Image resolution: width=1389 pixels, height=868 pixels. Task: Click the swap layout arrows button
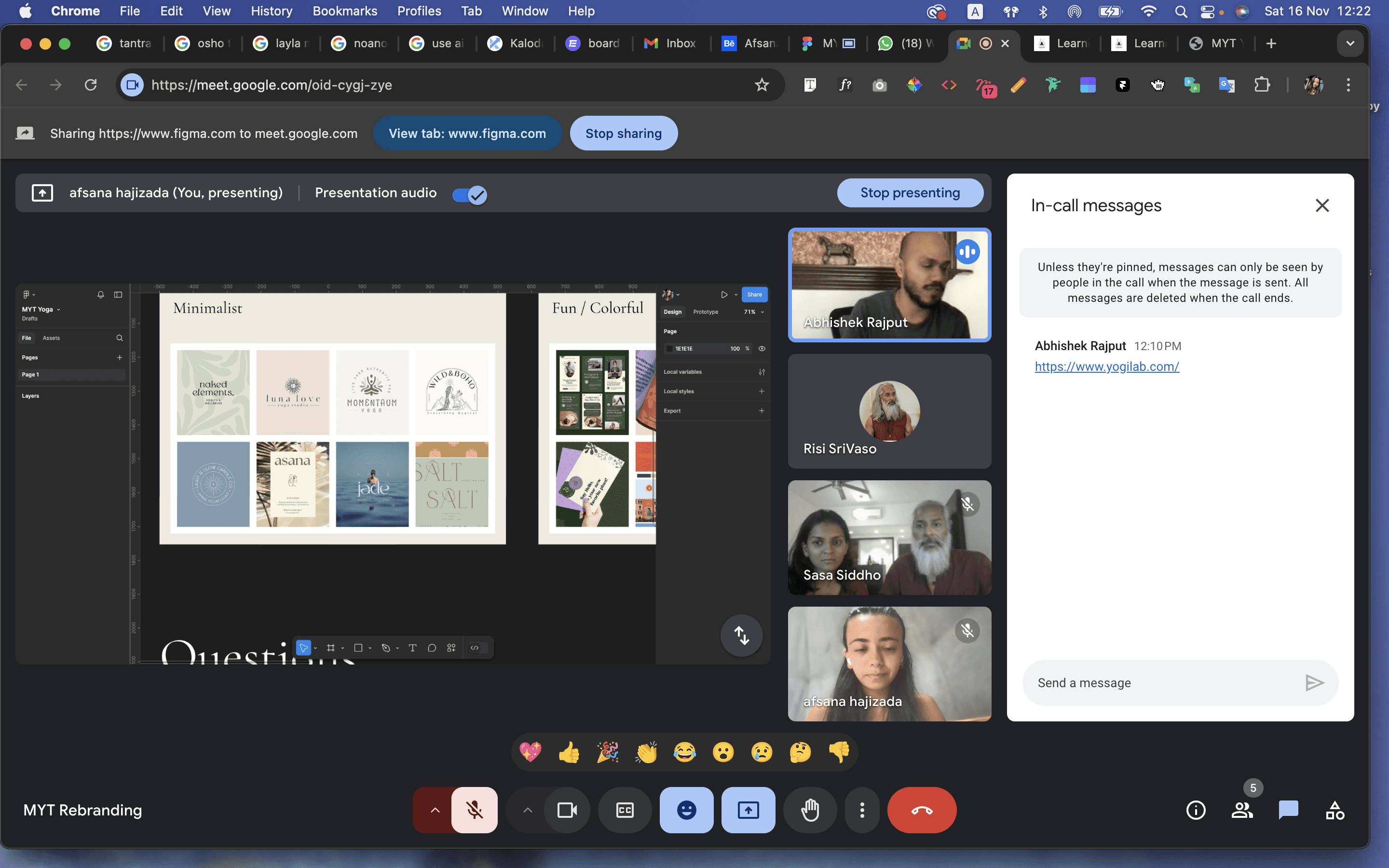pyautogui.click(x=742, y=636)
